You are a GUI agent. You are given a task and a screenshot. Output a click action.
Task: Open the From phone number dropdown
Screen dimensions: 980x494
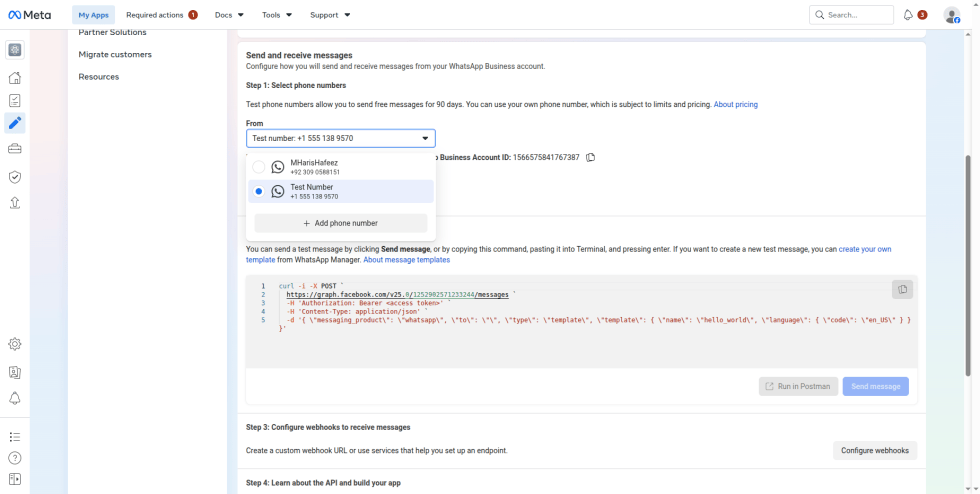click(x=341, y=138)
